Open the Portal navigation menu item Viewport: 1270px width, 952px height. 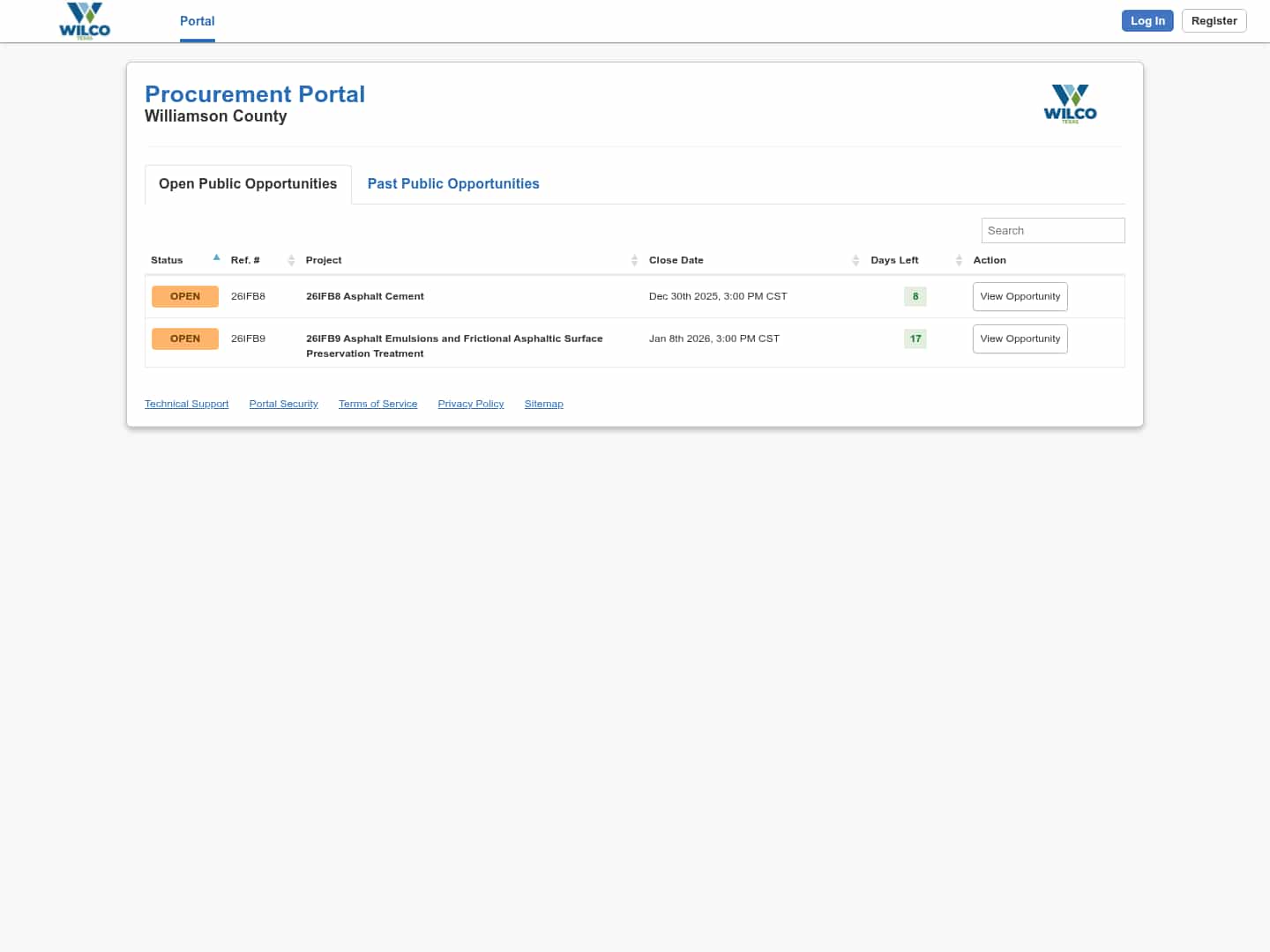[x=197, y=21]
